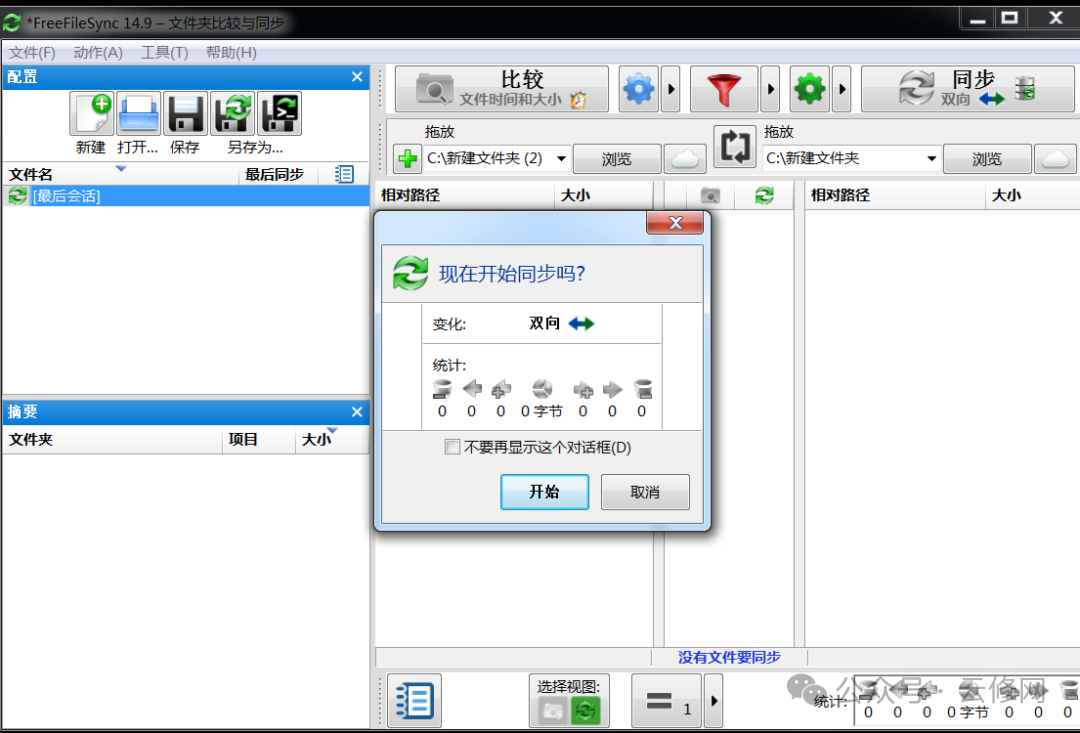Expand the arrow next to filter funnel

click(x=770, y=89)
